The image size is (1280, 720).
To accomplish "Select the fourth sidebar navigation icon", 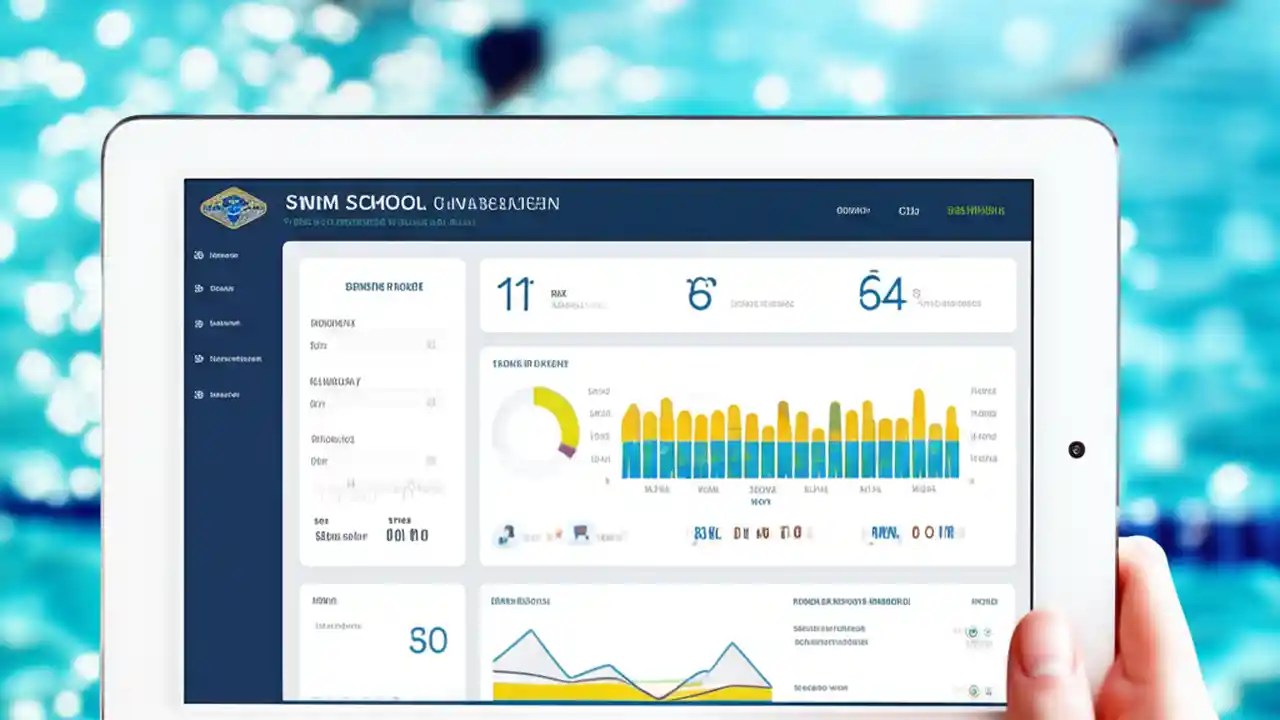I will tap(200, 359).
